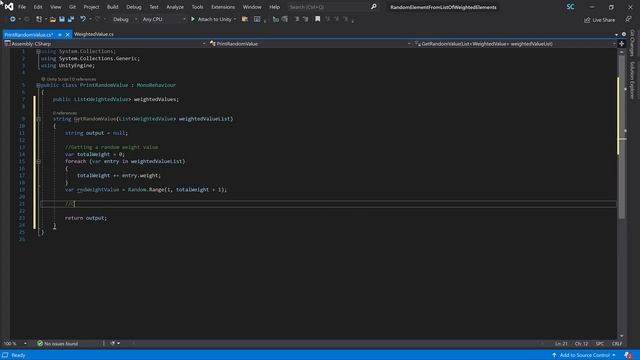Open the Window menu
The height and width of the screenshot is (360, 640).
pos(252,7)
